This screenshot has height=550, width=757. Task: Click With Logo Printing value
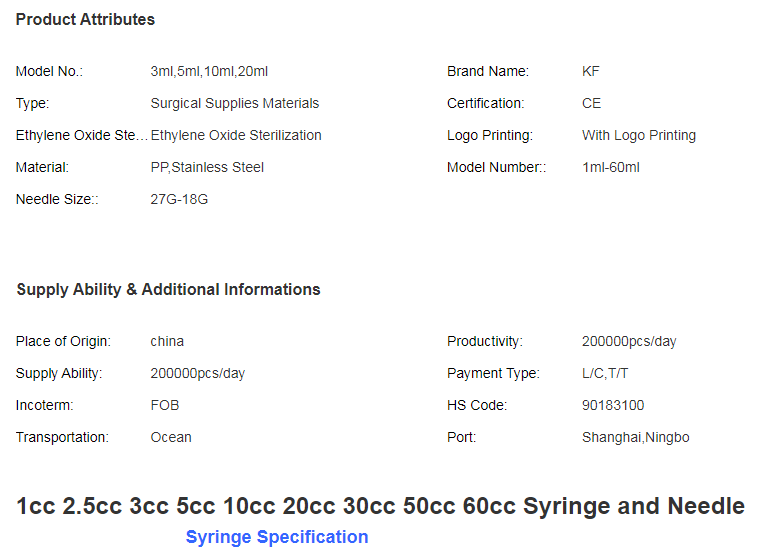(x=639, y=135)
